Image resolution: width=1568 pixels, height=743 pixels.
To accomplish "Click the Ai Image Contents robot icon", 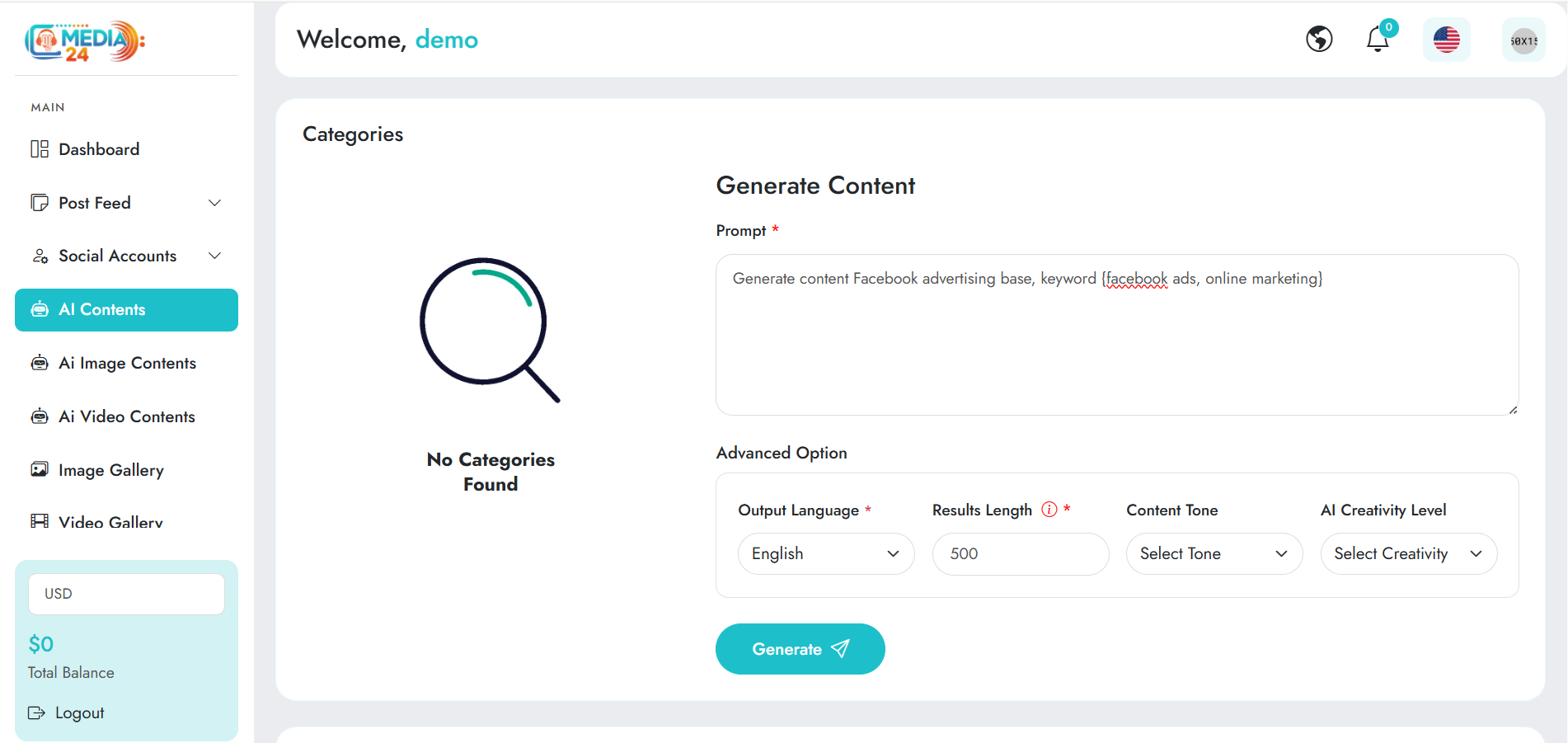I will [40, 363].
